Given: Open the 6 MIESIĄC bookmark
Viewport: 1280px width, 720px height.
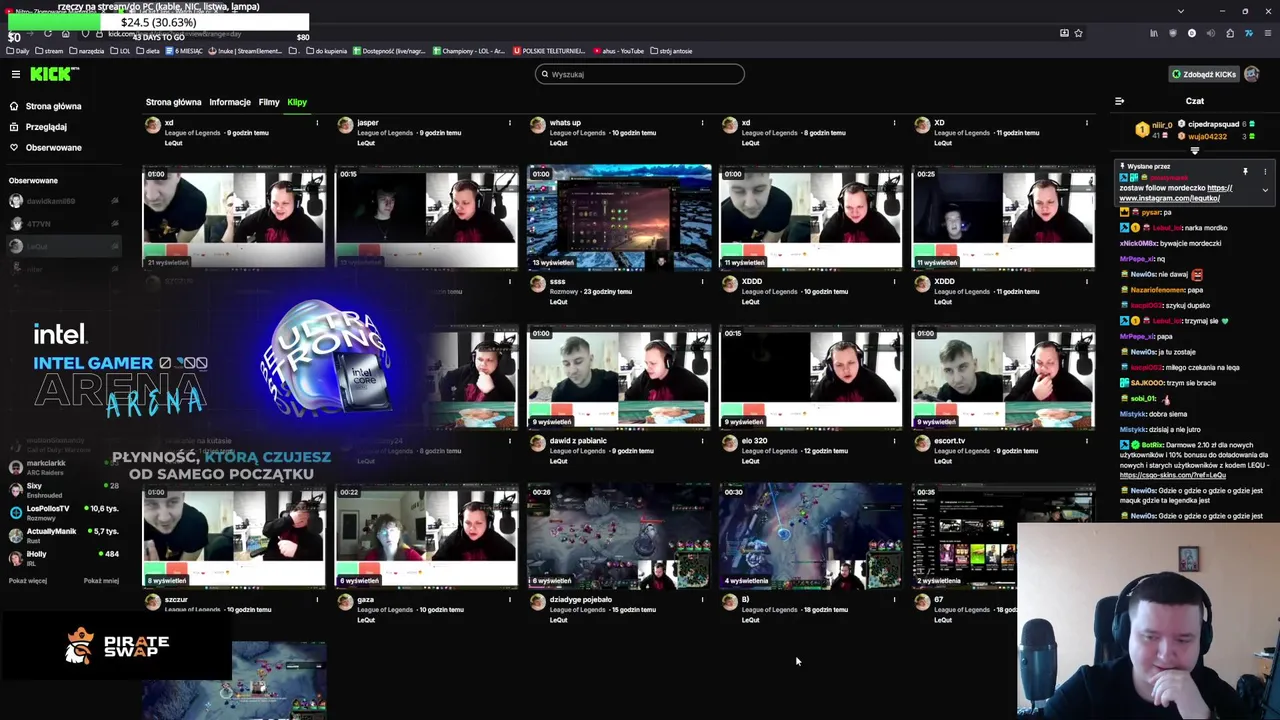Looking at the screenshot, I should pyautogui.click(x=184, y=51).
